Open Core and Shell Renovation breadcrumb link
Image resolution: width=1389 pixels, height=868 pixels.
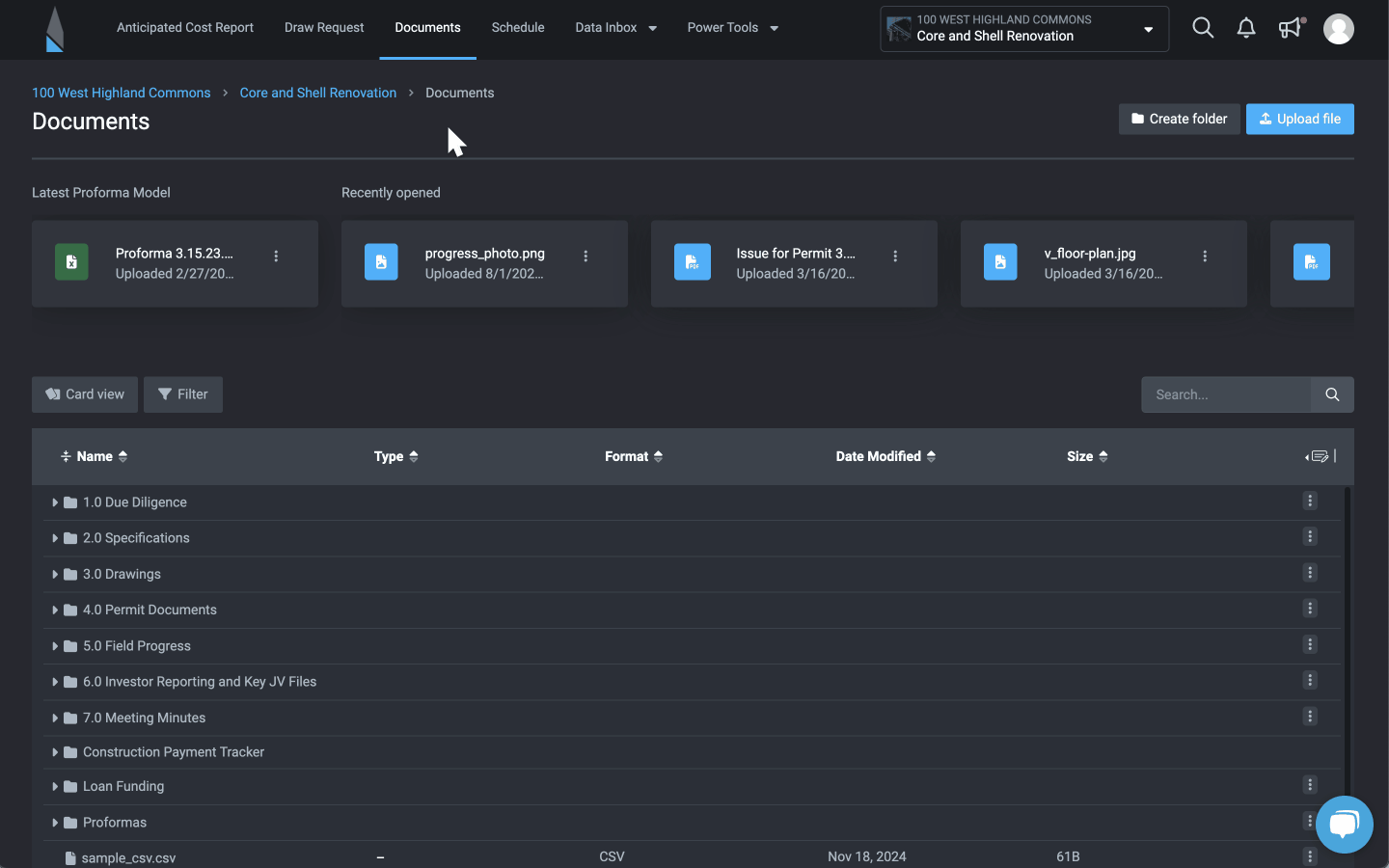click(x=318, y=93)
